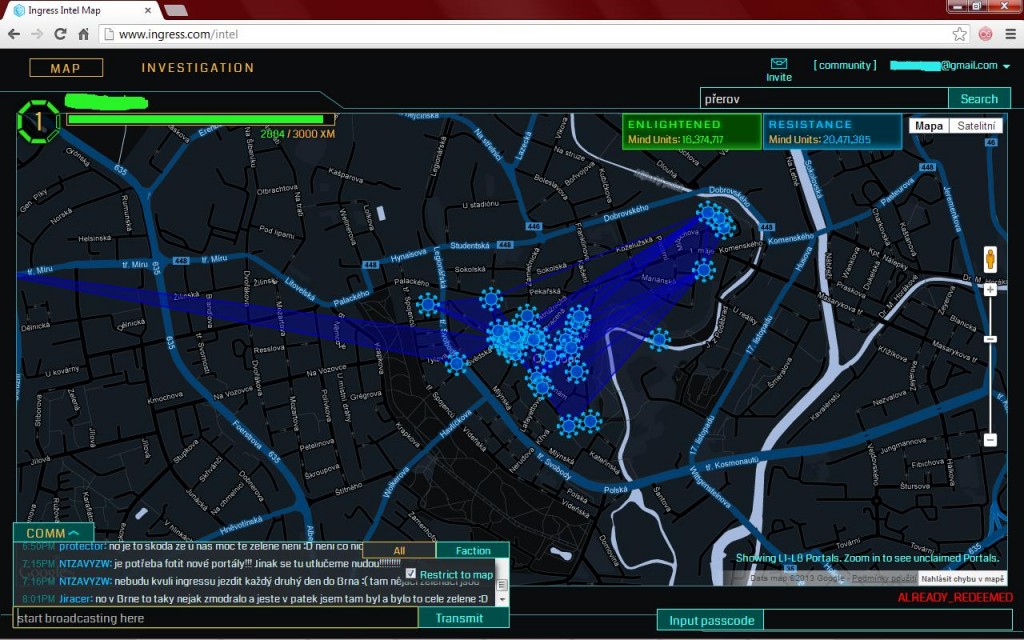
Task: Select the Street View pegman icon
Action: click(x=990, y=260)
